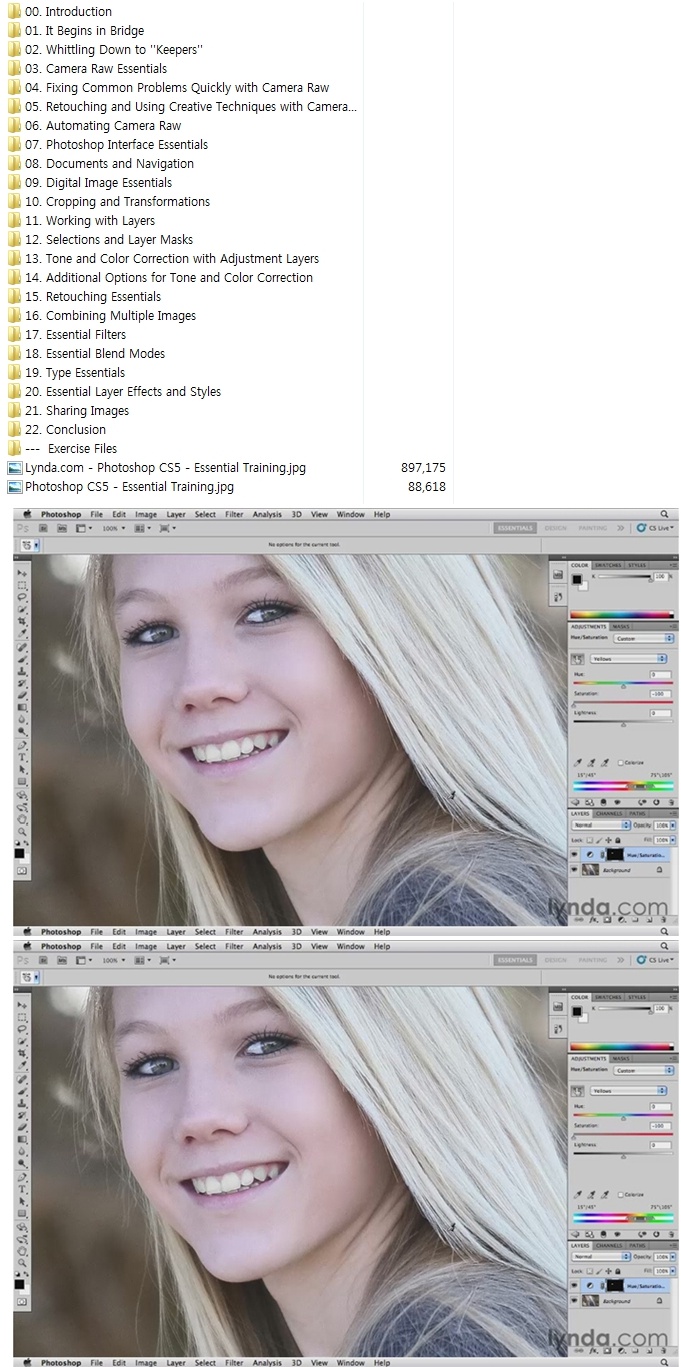The image size is (681, 1367).
Task: Choose Brush tool in upper Photoshop screenshot
Action: (22, 658)
